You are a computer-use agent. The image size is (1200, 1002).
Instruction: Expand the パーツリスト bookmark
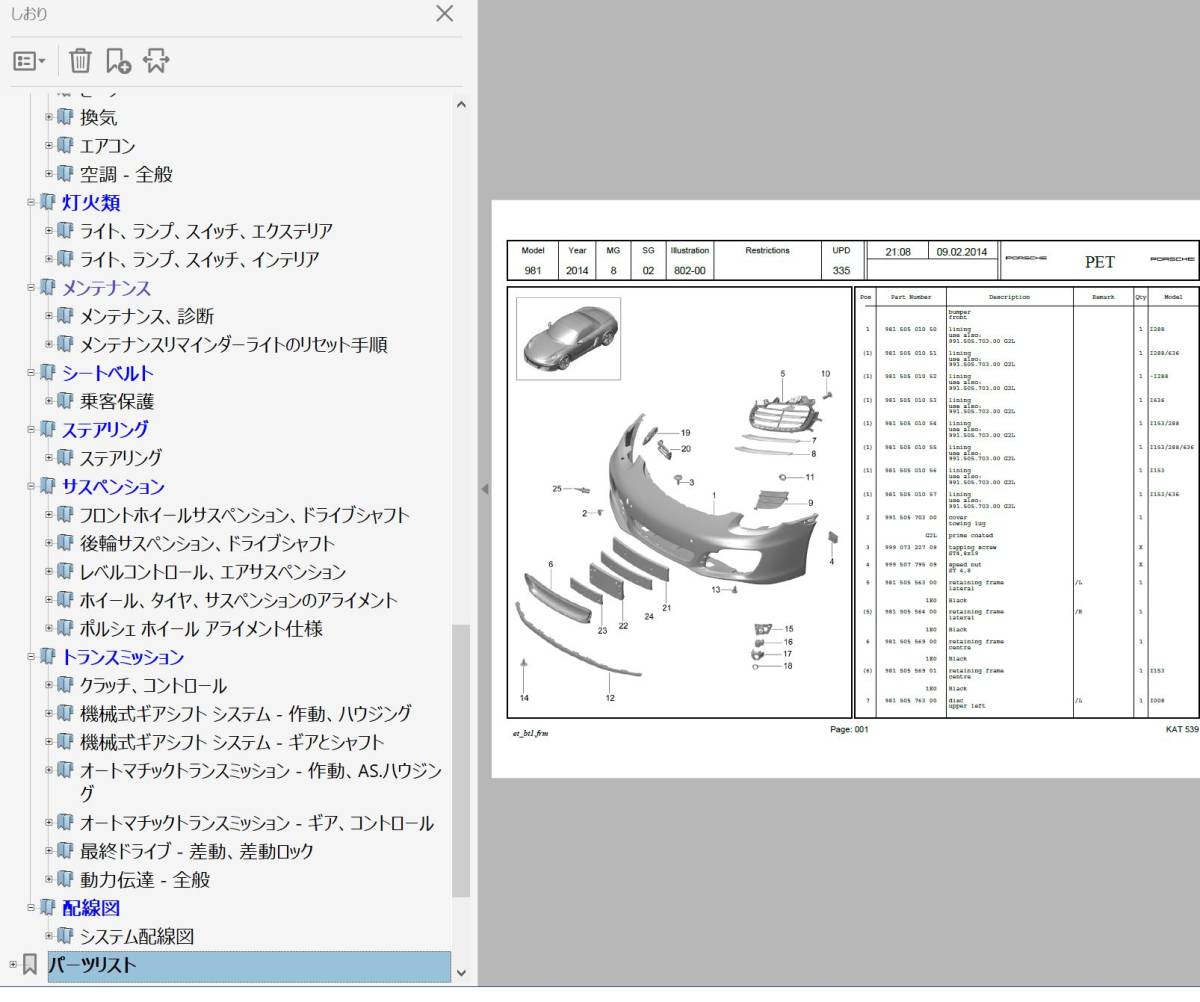13,965
